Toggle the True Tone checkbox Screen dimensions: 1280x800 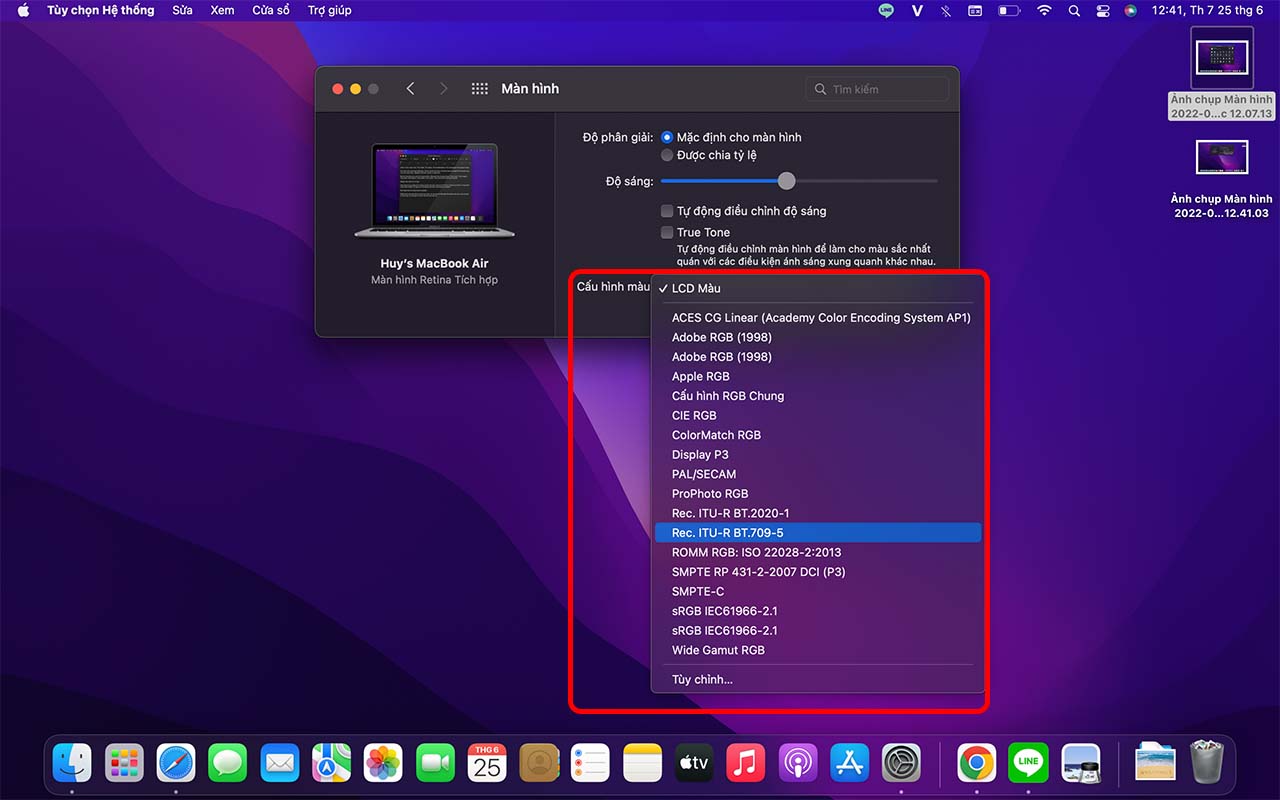667,232
